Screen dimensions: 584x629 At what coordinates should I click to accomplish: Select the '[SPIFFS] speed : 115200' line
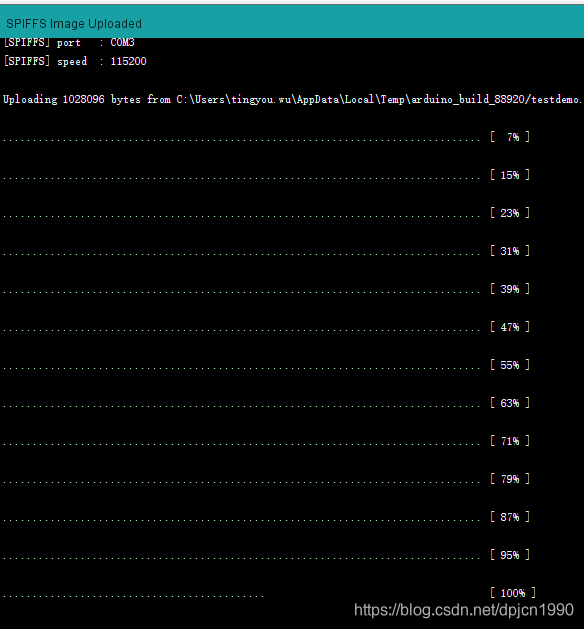[x=75, y=61]
